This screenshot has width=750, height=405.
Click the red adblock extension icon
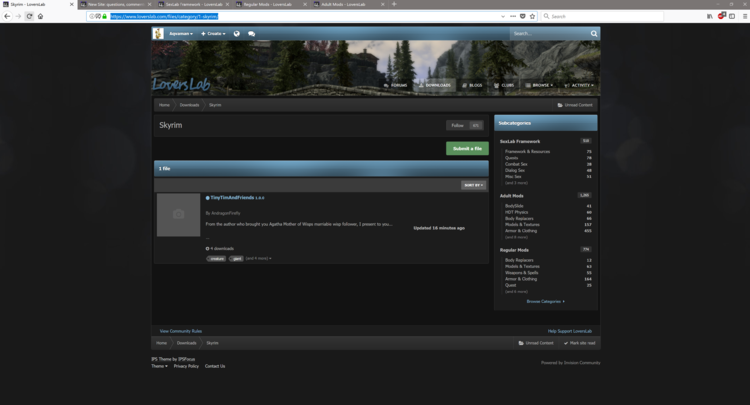pyautogui.click(x=721, y=16)
